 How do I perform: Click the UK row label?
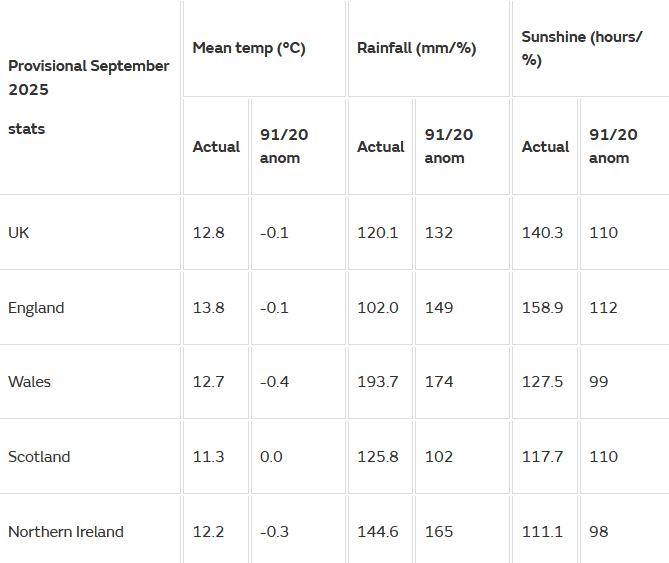click(19, 232)
